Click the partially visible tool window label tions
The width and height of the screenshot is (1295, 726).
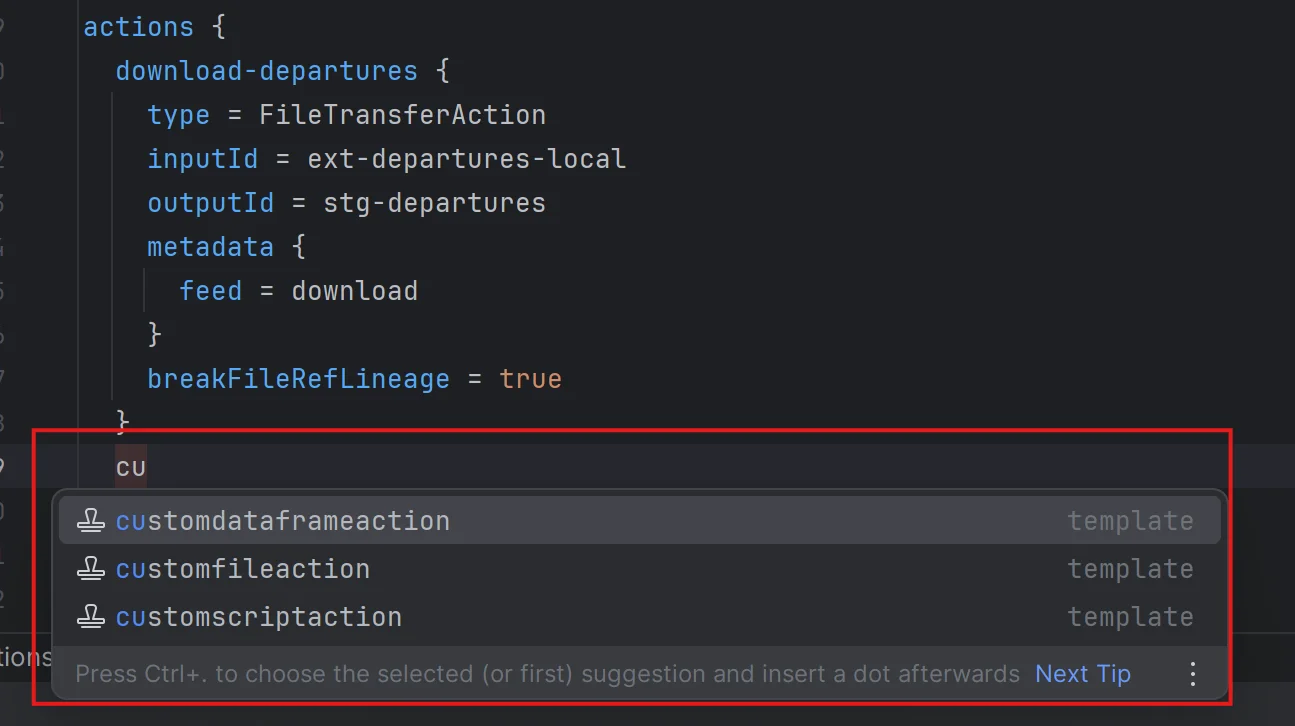click(x=25, y=657)
